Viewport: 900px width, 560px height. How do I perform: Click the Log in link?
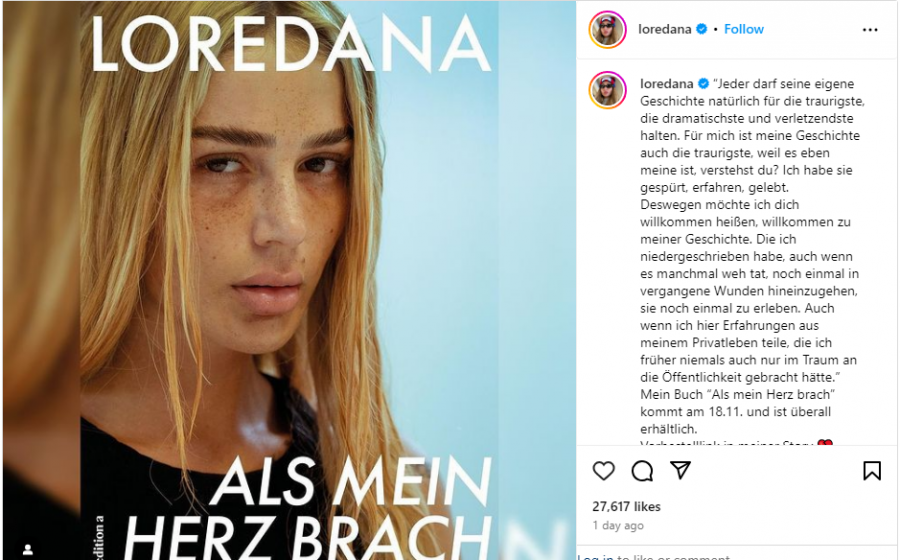[x=595, y=557]
